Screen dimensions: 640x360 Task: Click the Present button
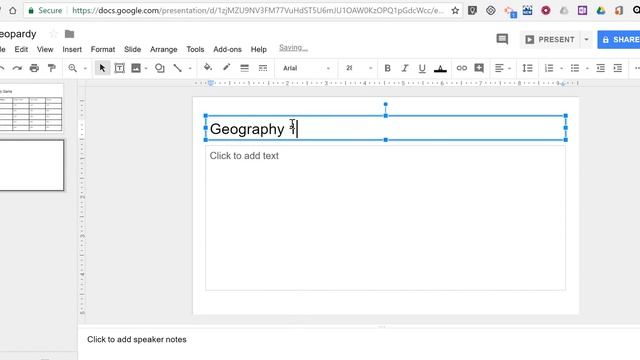550,40
